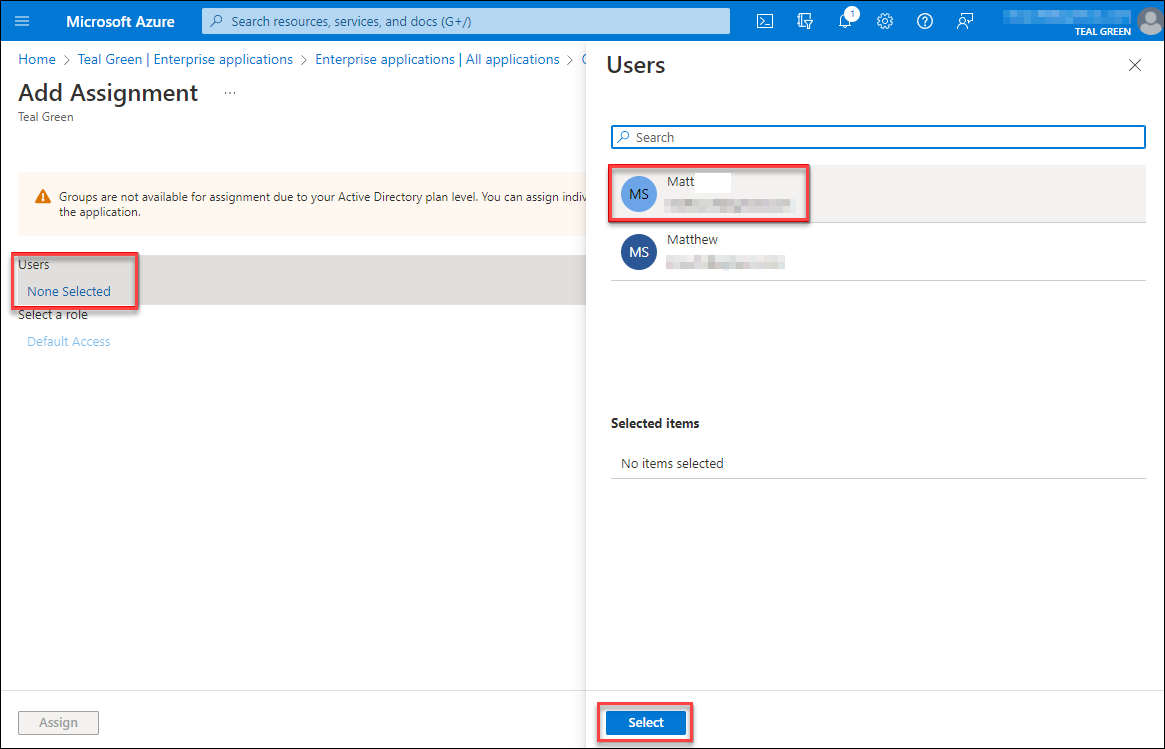1165x749 pixels.
Task: Open the Settings gear in the header
Action: pos(884,21)
